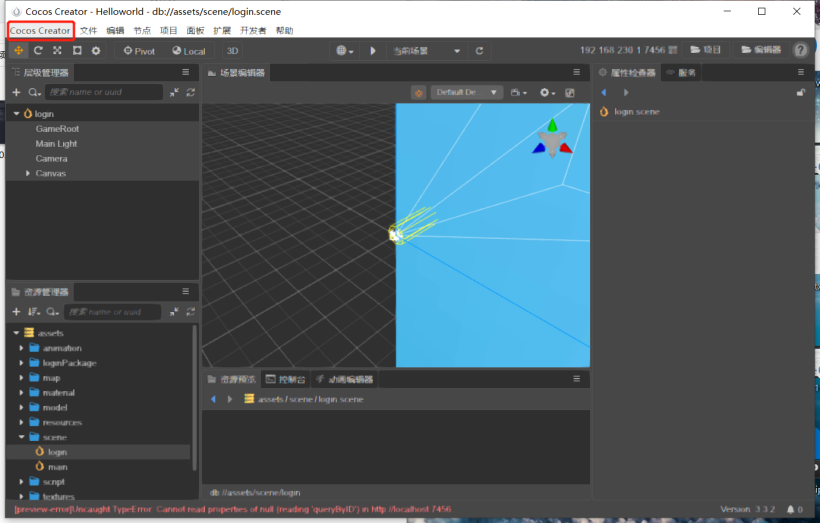Screen dimensions: 820x523
Task: Select the Rect transform tool
Action: pos(77,50)
